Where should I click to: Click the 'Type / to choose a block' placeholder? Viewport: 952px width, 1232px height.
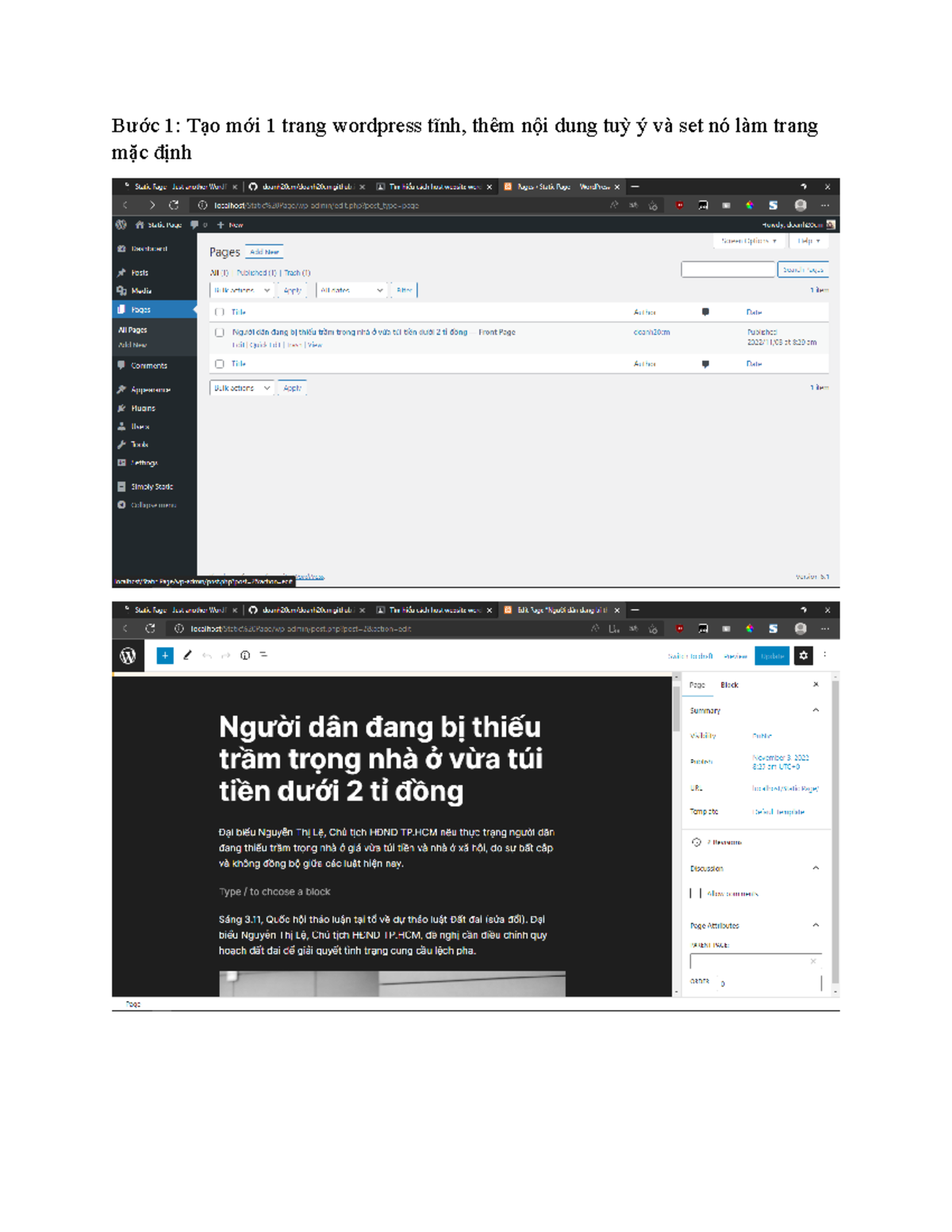[274, 892]
